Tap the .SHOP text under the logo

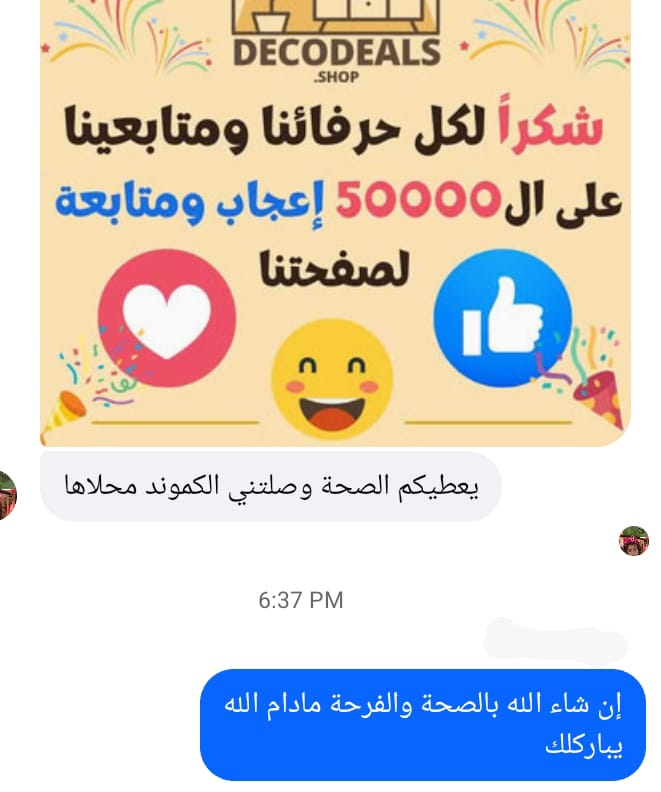coord(336,77)
